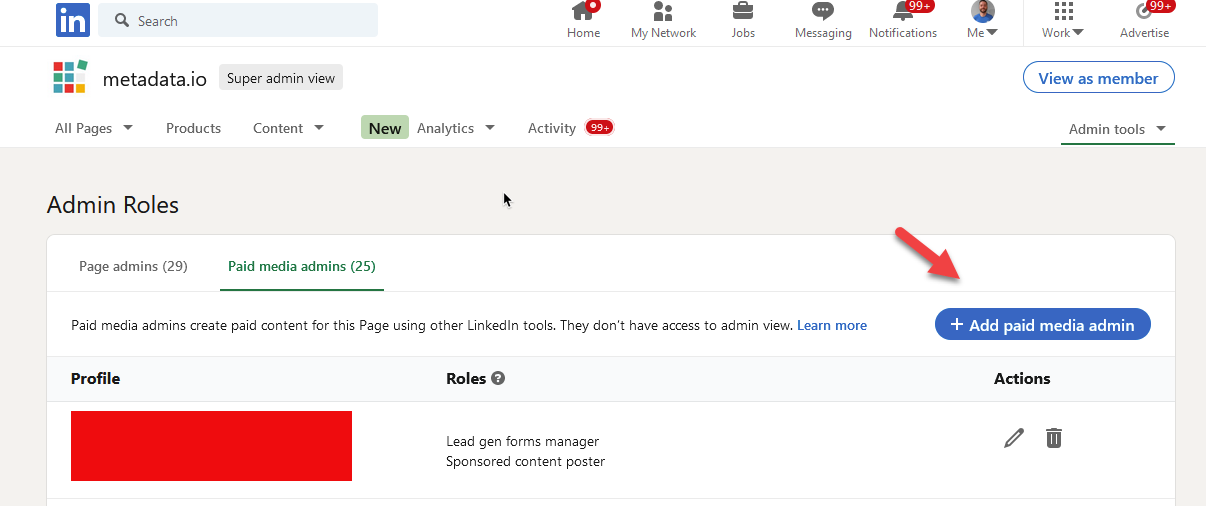Open the Jobs briefcase icon
The width and height of the screenshot is (1206, 506).
pyautogui.click(x=743, y=13)
